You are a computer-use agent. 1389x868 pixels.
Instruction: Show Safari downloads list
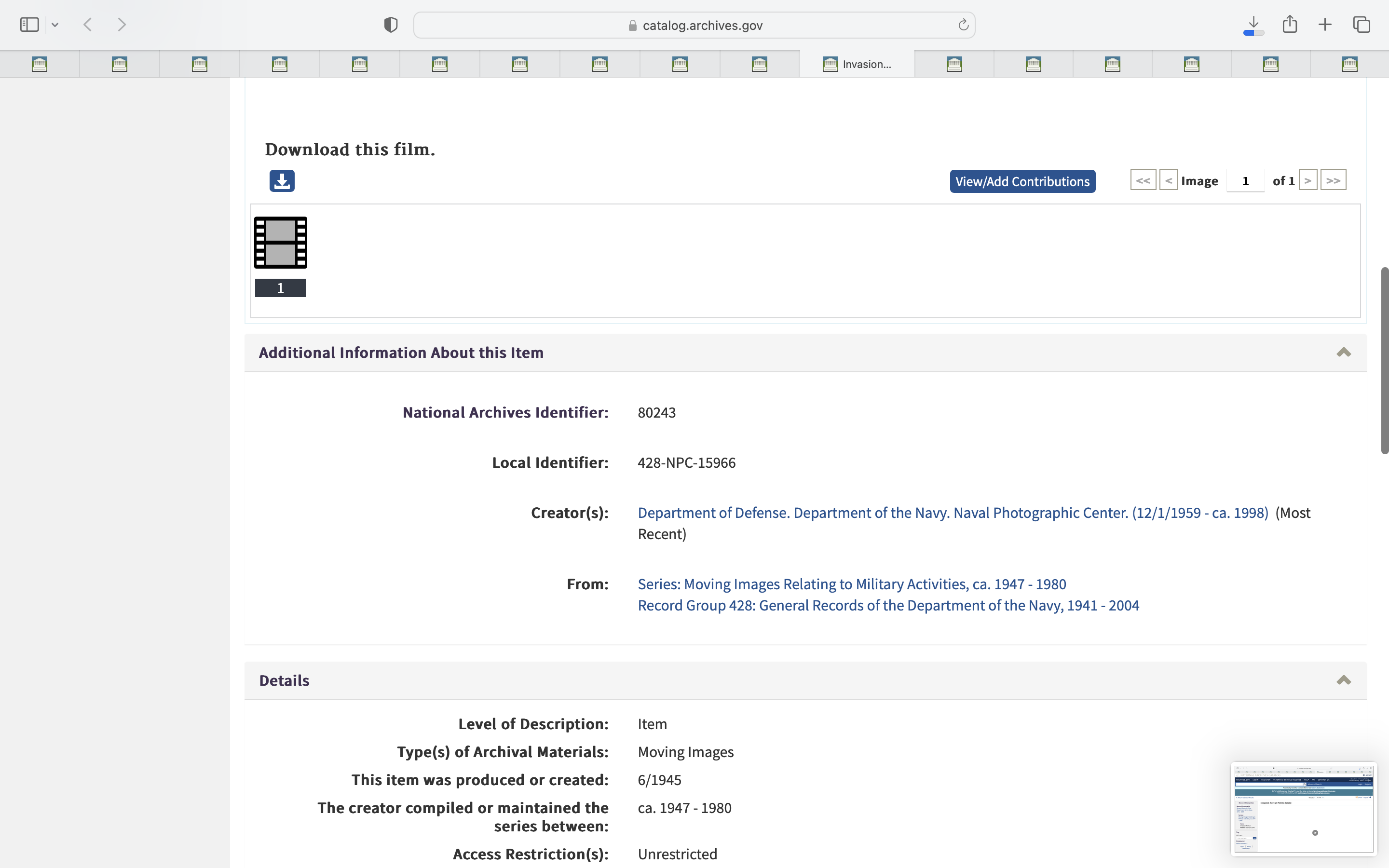(x=1253, y=25)
